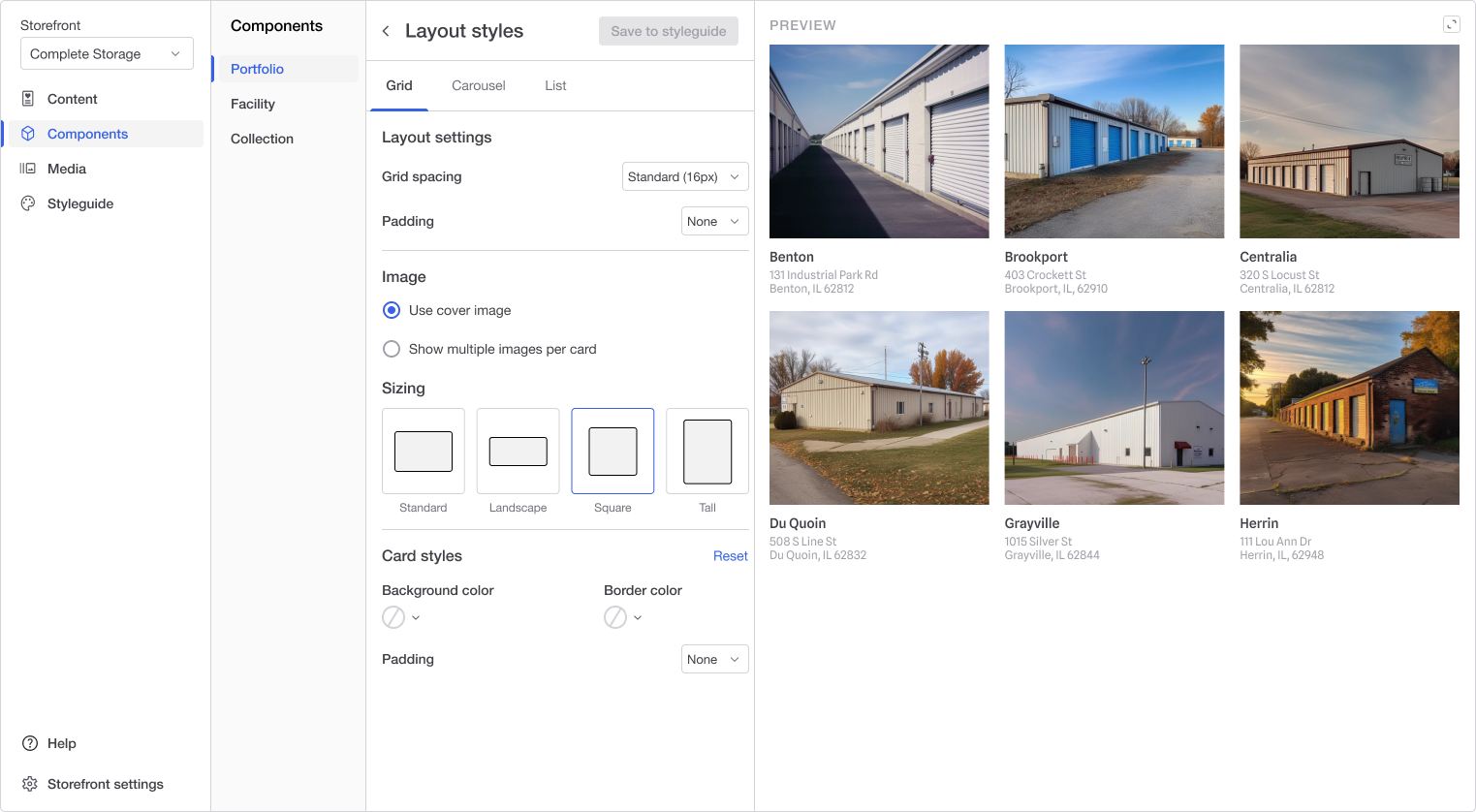Image resolution: width=1476 pixels, height=812 pixels.
Task: Open the Border color picker
Action: (623, 617)
